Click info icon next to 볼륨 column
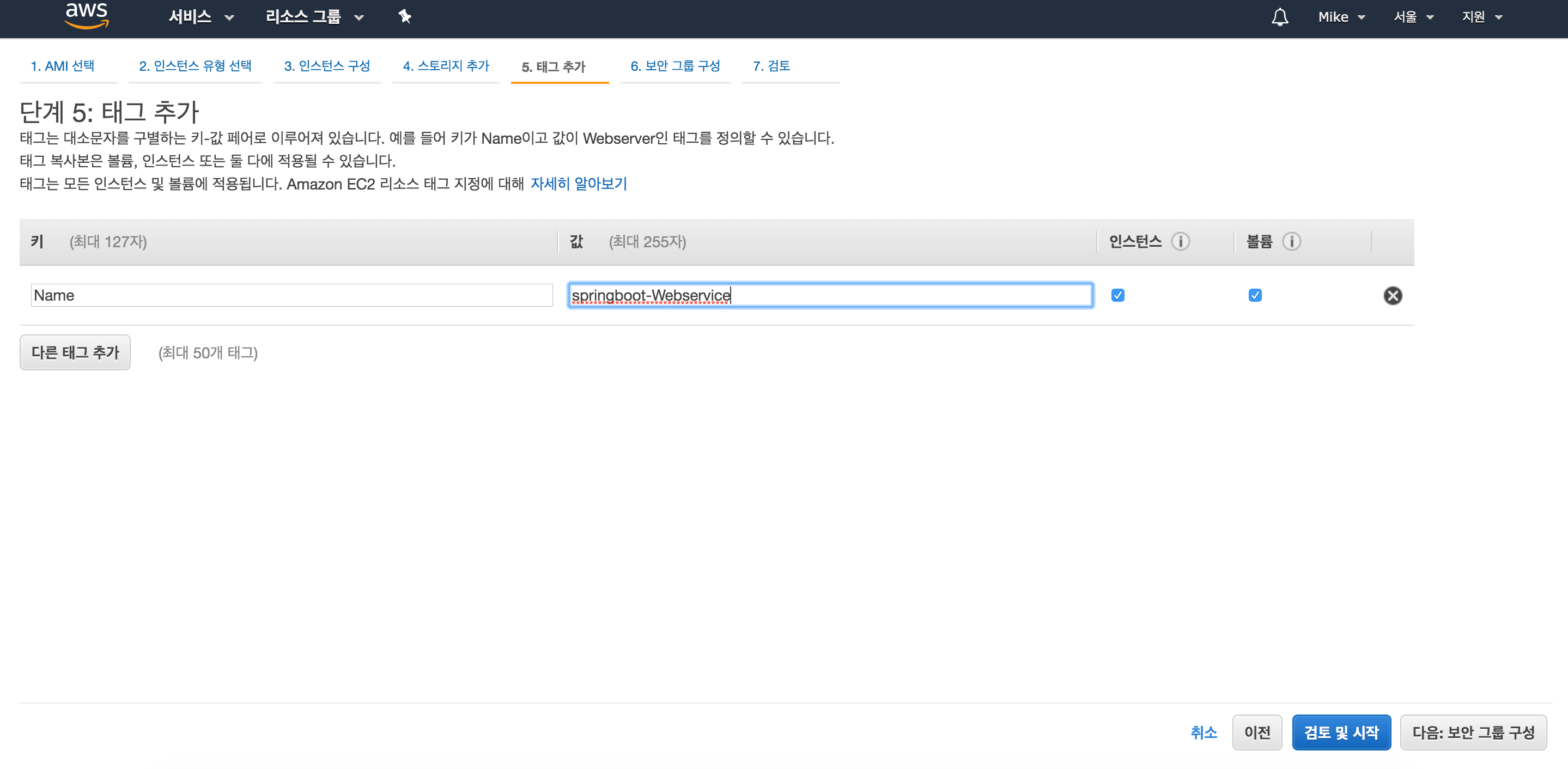 pos(1292,241)
